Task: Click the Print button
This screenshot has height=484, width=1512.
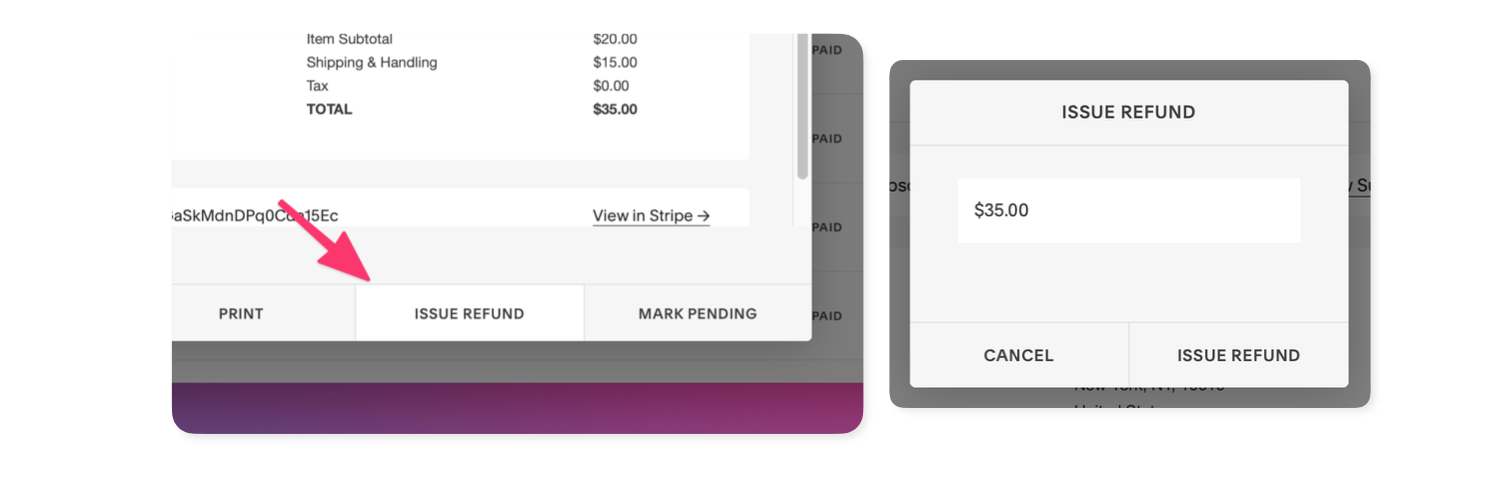Action: click(x=241, y=314)
